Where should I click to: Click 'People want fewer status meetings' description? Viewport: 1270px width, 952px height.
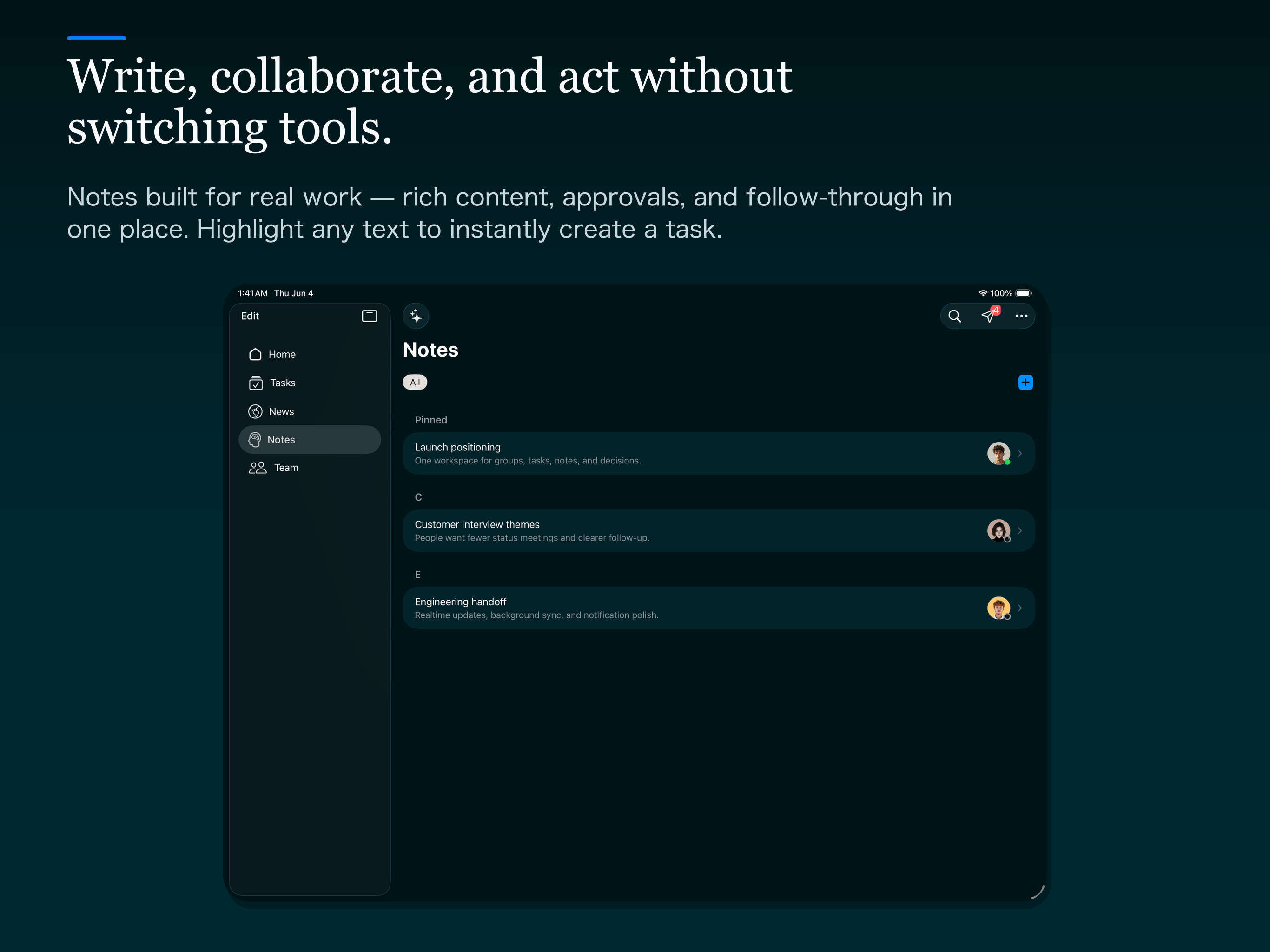532,538
